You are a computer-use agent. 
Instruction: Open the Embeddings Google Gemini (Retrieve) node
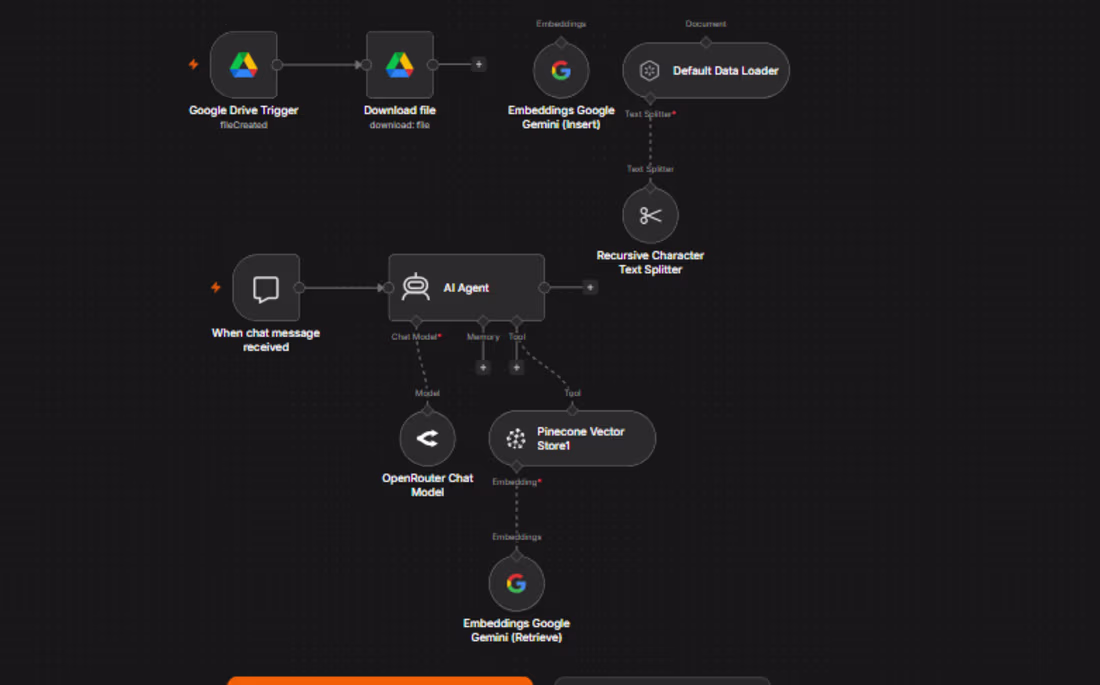516,583
